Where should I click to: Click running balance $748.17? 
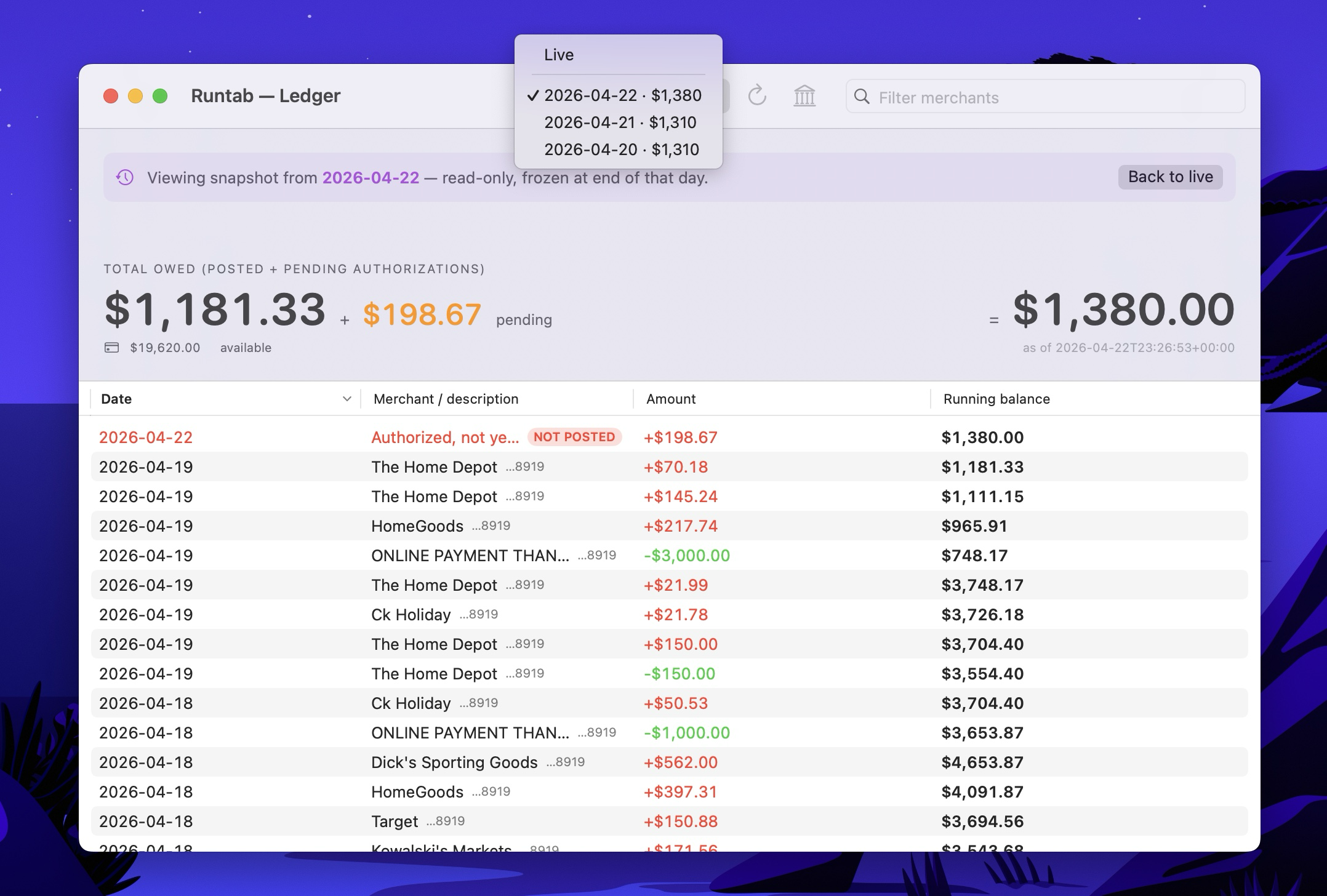tap(974, 556)
